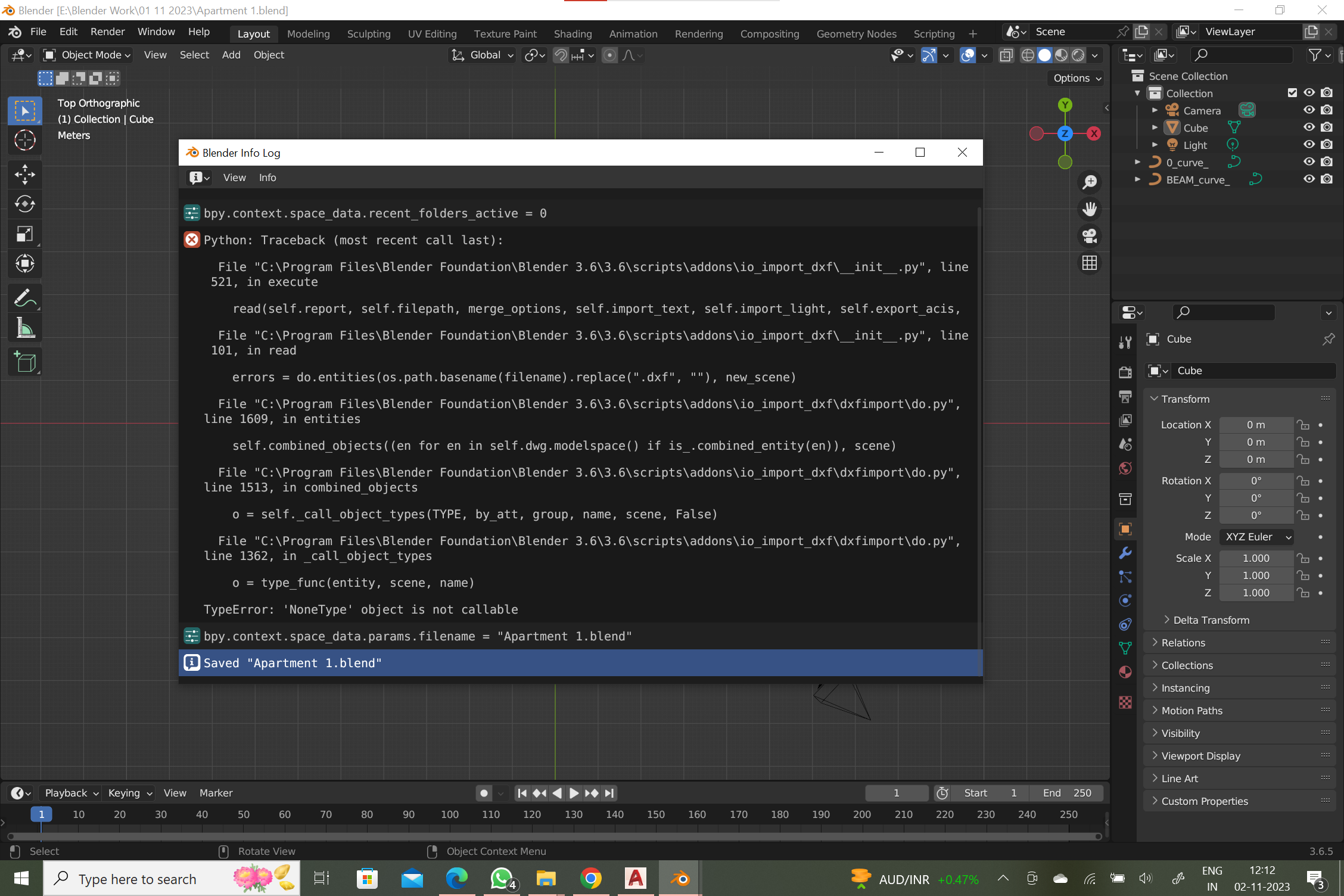Toggle X-ray mode in viewport header
This screenshot has width=1344, height=896.
pos(1006,55)
